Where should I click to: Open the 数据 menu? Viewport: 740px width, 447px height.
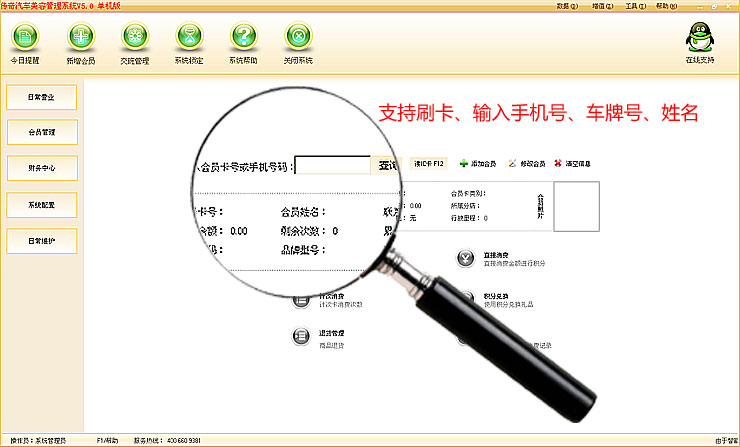click(x=567, y=6)
